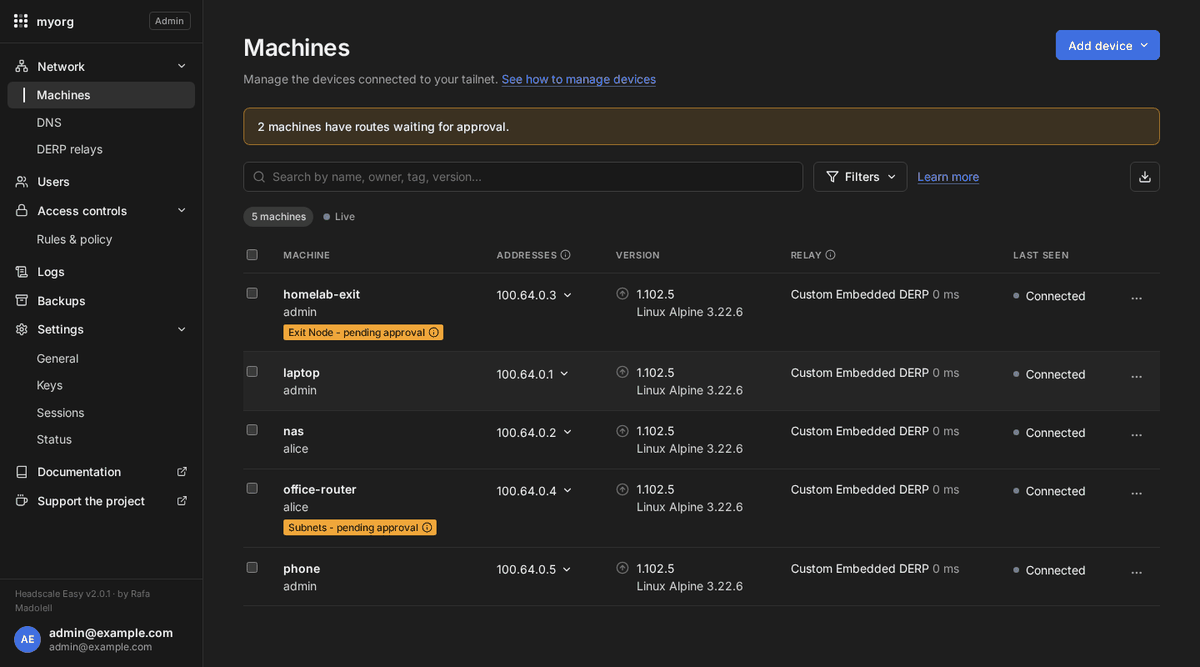
Task: Expand addresses for 100.64.0.1
Action: (x=564, y=374)
